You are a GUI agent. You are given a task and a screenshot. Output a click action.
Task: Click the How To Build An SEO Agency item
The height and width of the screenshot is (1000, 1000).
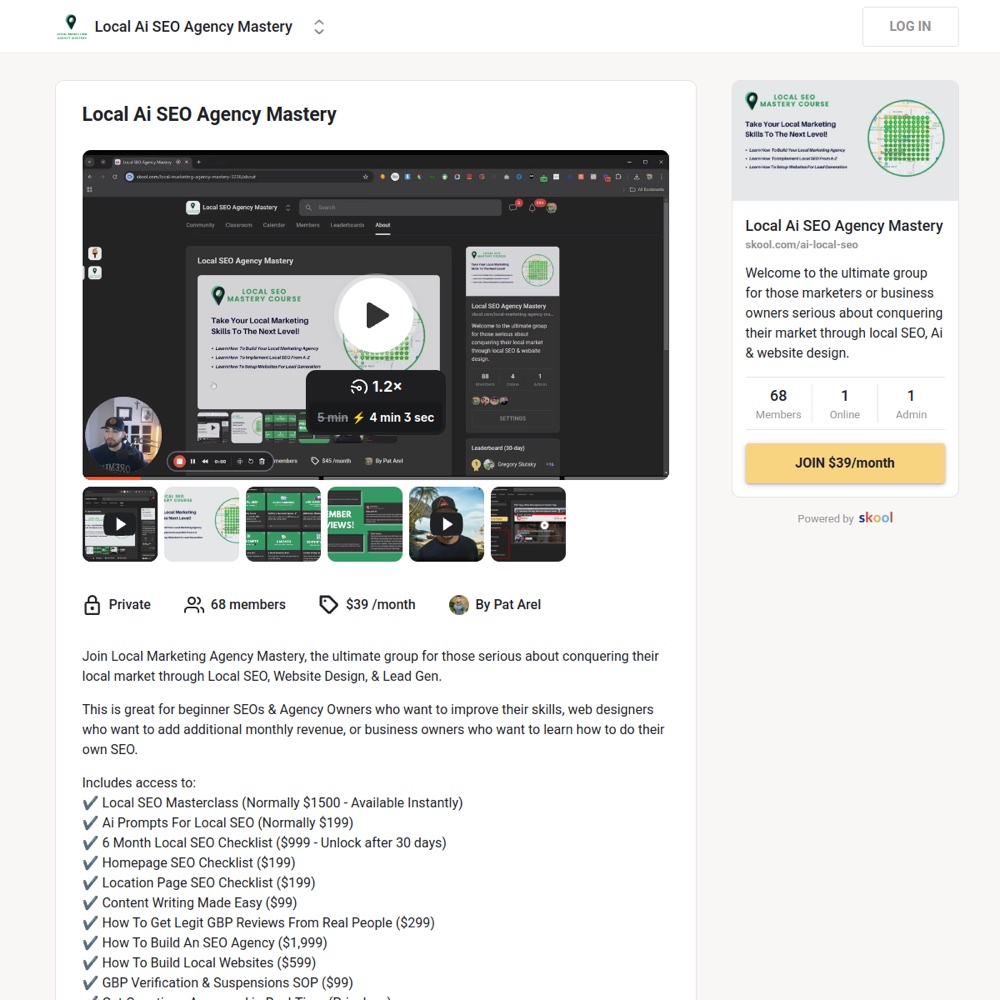(205, 943)
